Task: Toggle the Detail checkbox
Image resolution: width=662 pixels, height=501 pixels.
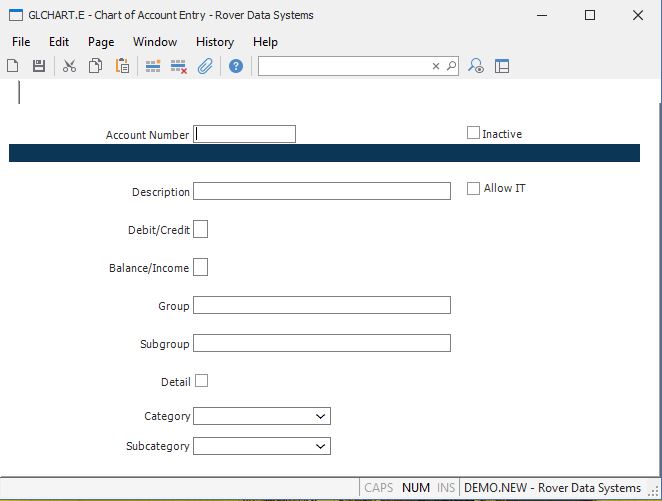Action: pos(201,381)
